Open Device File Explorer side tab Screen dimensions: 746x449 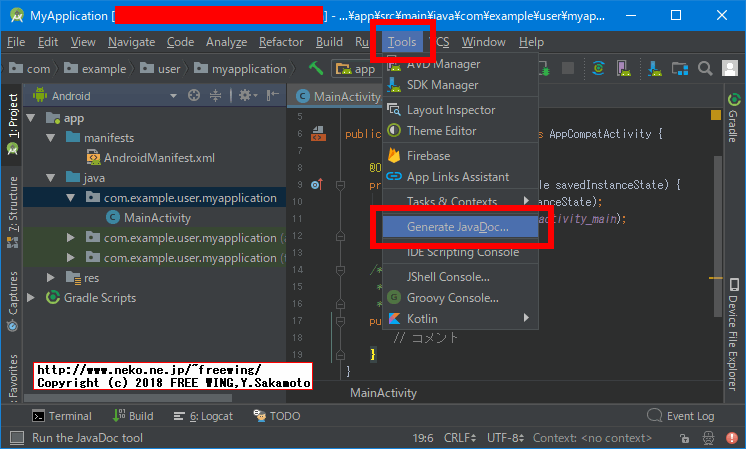pos(733,334)
